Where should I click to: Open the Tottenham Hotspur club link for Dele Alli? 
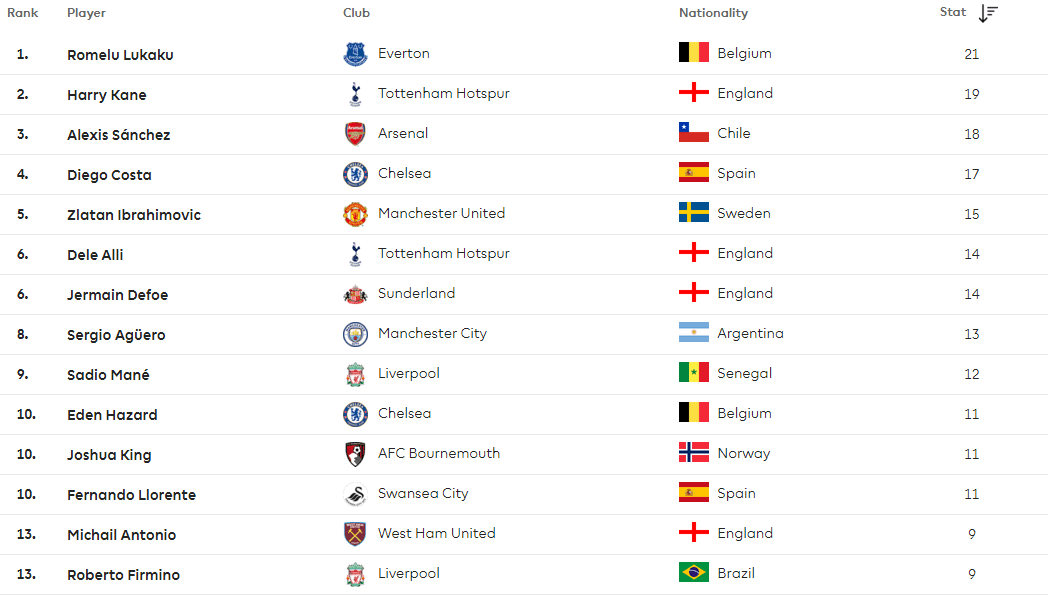443,253
